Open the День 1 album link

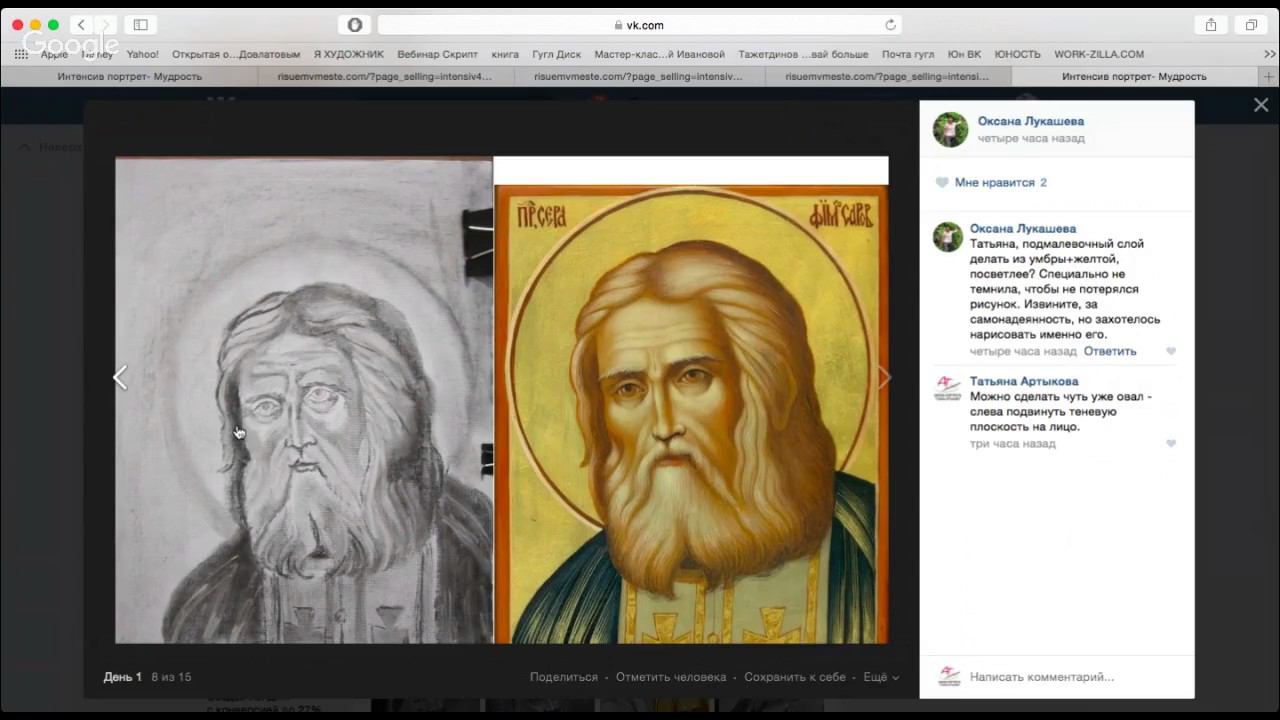[x=123, y=677]
